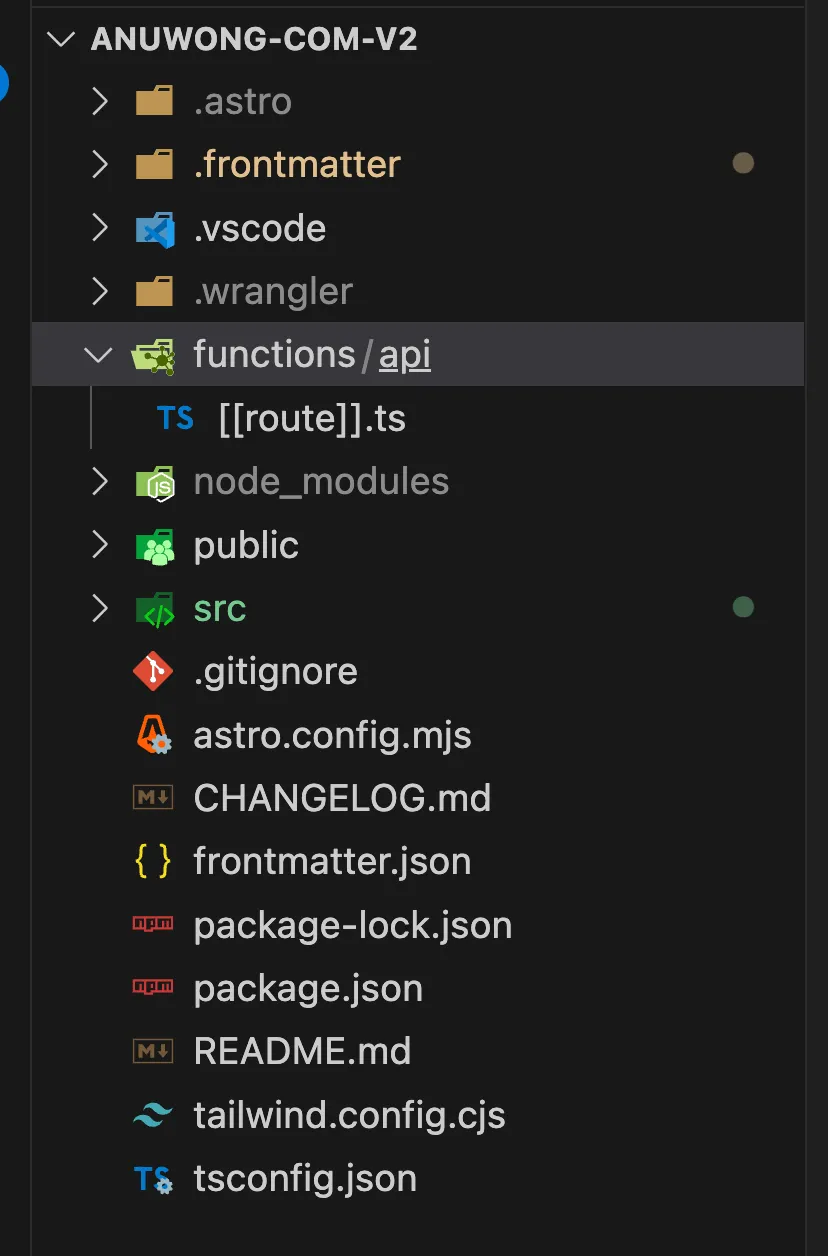
Task: Select the .vscode folder name
Action: pos(260,229)
